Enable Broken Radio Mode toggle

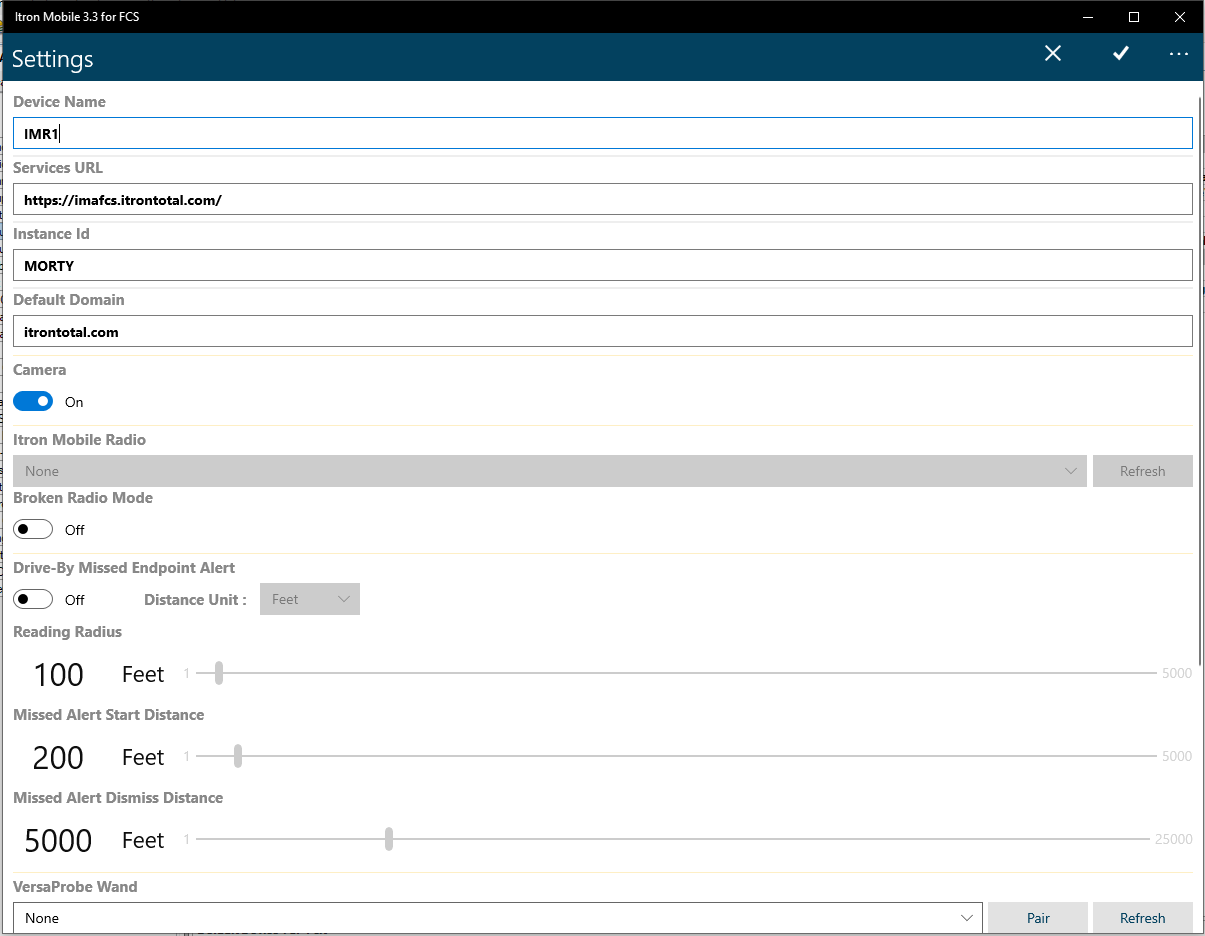(x=33, y=530)
